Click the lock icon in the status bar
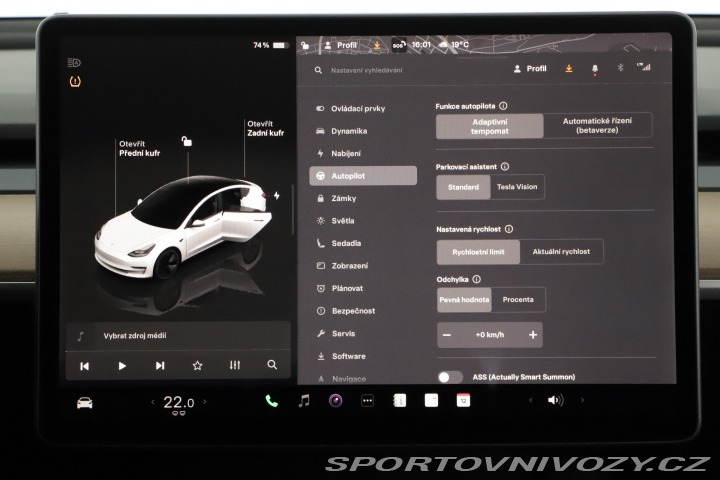Image resolution: width=720 pixels, height=480 pixels. [305, 45]
